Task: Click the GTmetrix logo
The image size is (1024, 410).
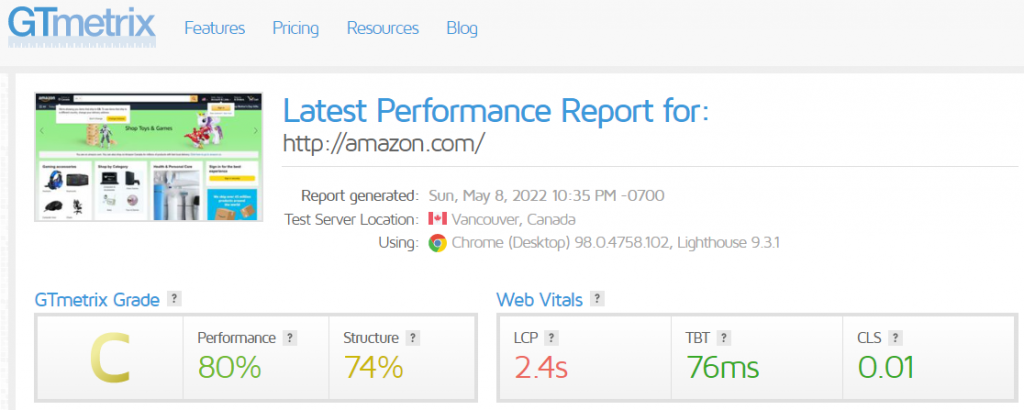Action: pyautogui.click(x=82, y=24)
